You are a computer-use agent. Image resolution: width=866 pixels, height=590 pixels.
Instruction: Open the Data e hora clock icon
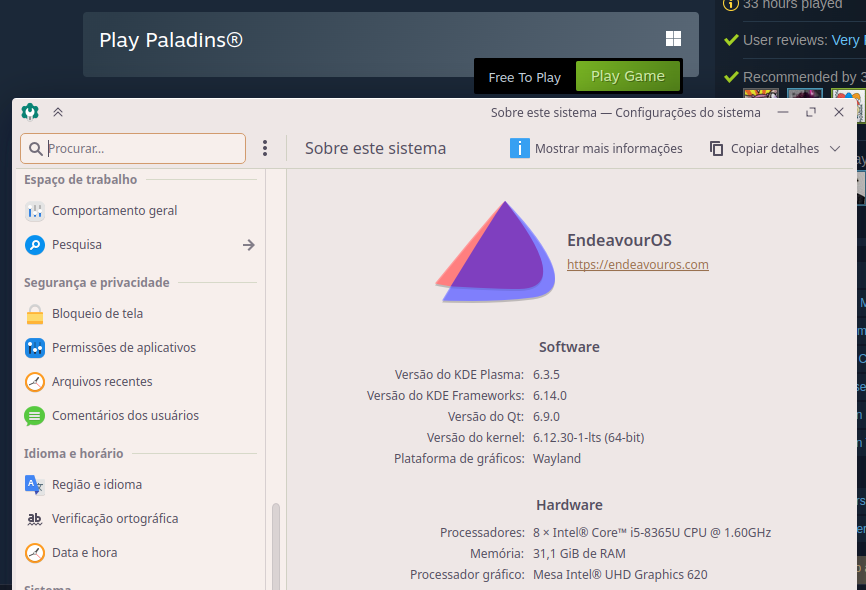[35, 553]
